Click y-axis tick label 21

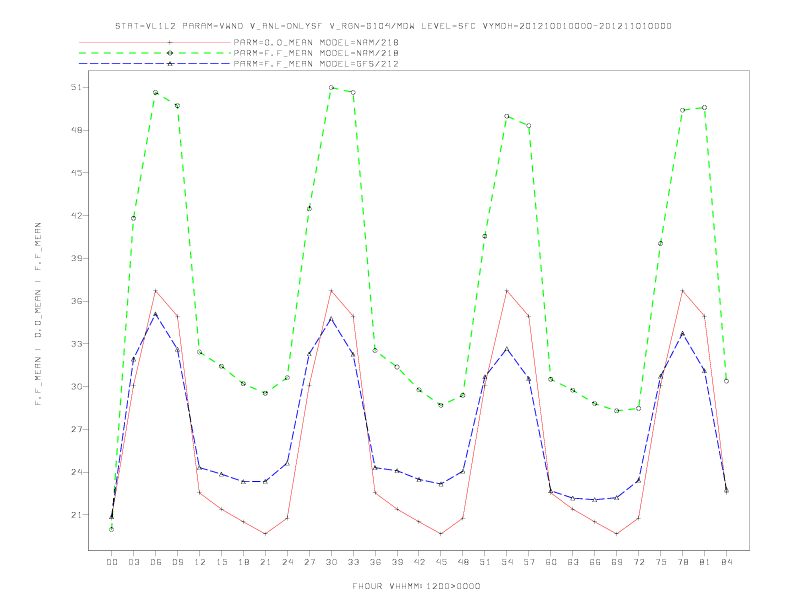point(76,515)
